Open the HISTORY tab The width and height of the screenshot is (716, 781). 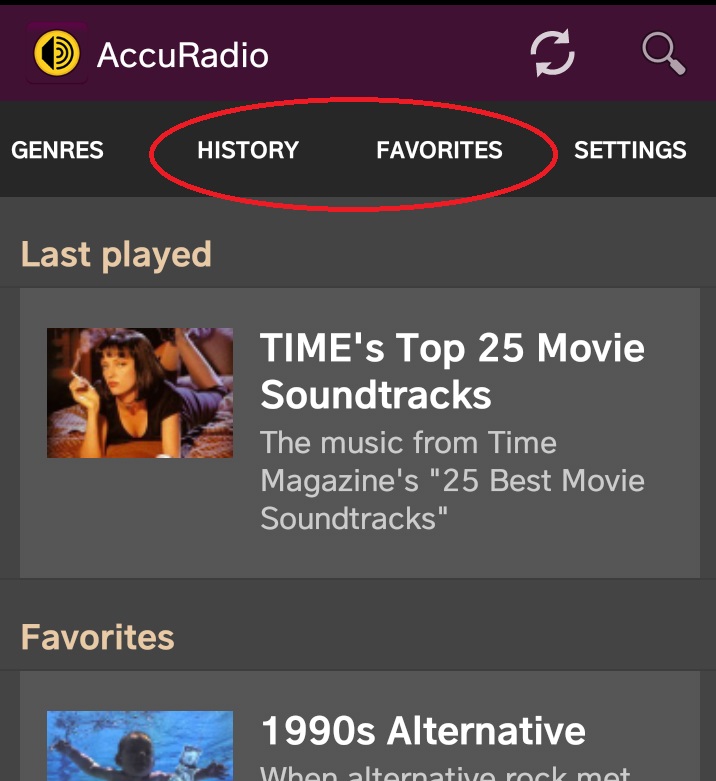[248, 150]
